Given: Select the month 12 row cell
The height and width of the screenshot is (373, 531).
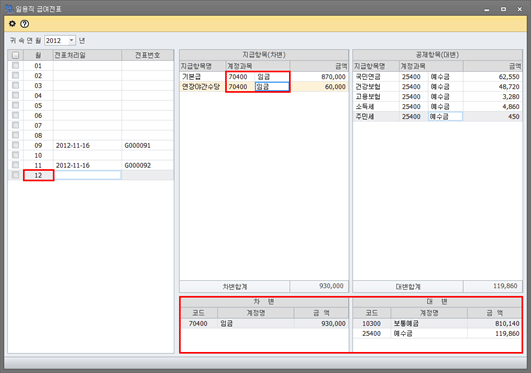Looking at the screenshot, I should [38, 175].
